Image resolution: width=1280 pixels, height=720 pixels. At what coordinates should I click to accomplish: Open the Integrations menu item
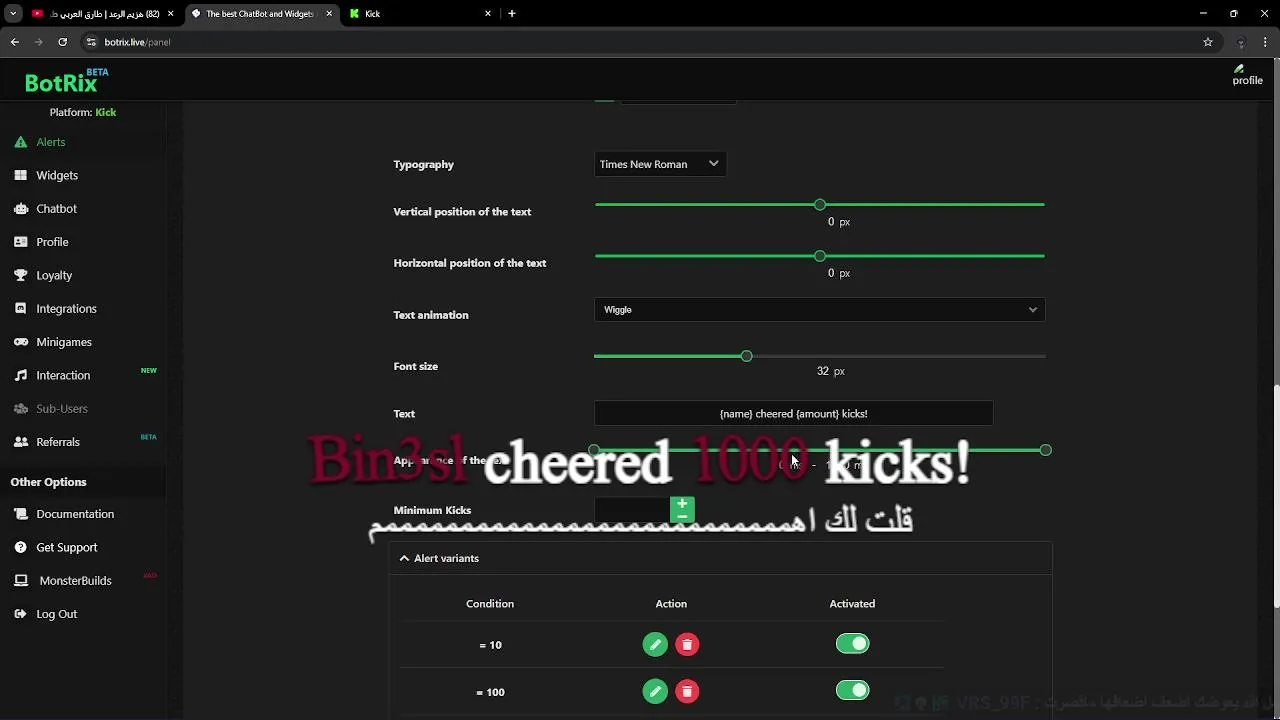click(x=66, y=309)
